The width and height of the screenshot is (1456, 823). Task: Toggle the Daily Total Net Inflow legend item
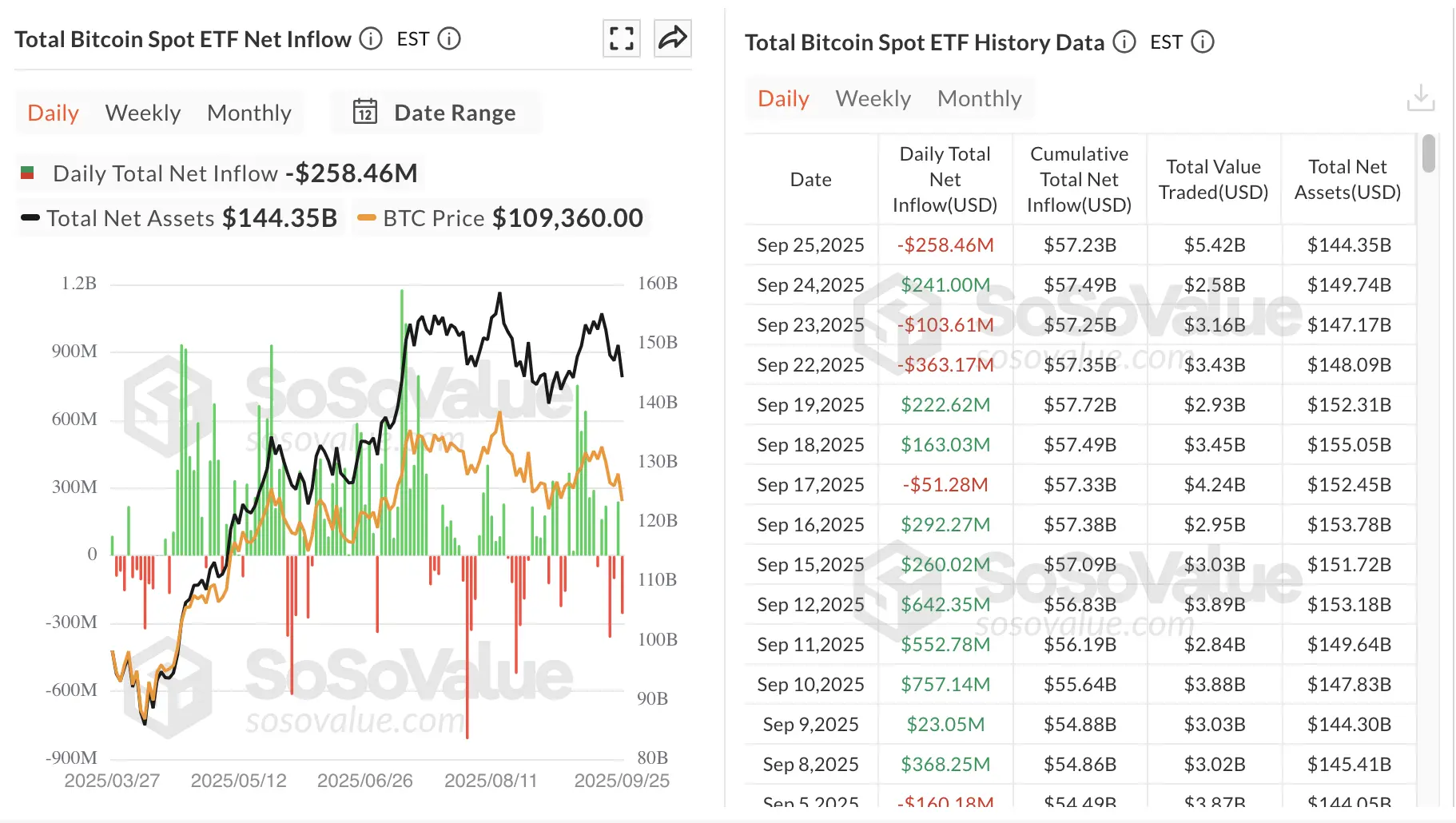(x=164, y=173)
